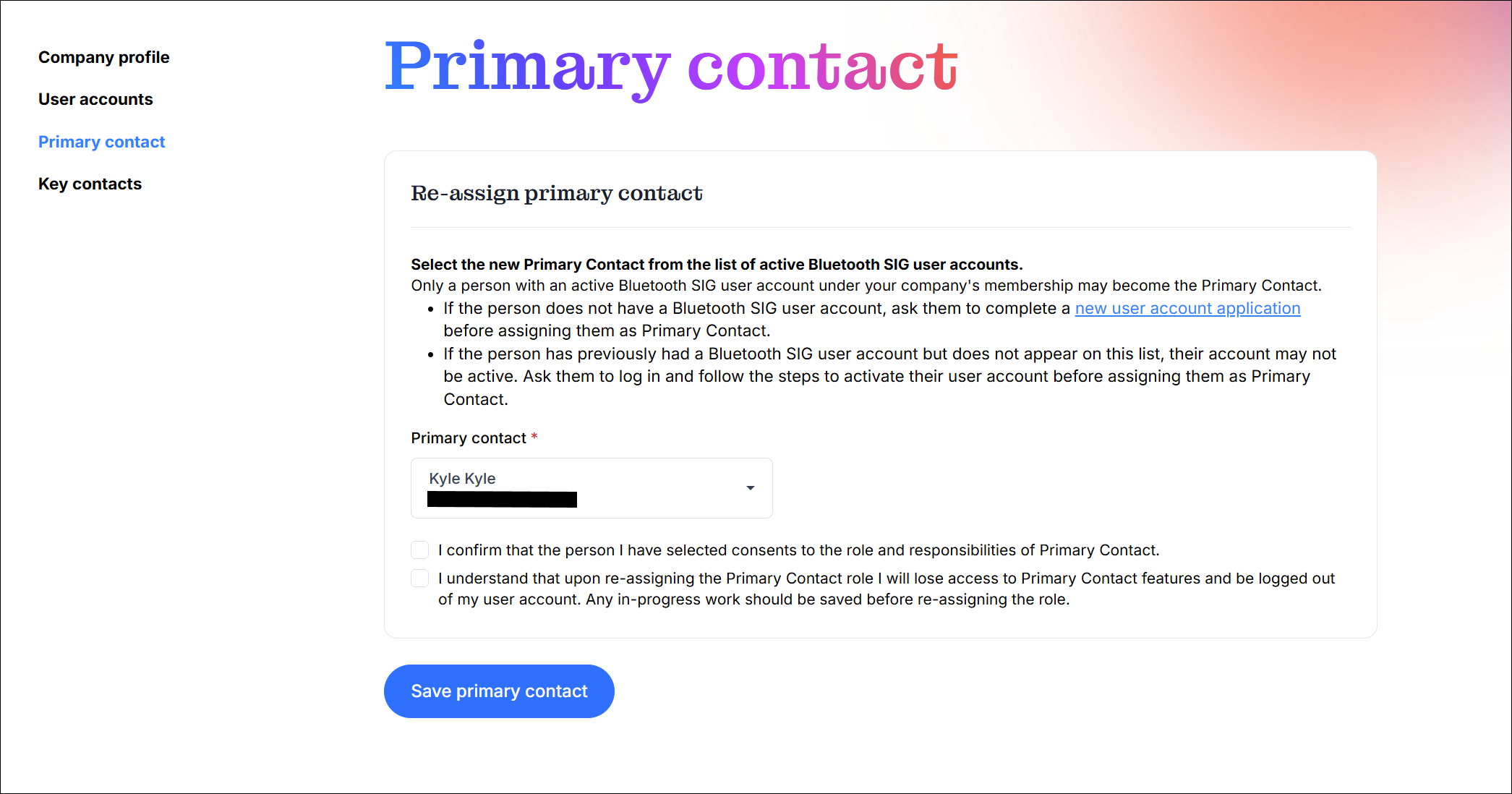Open the Company profile section
1512x794 pixels.
coord(103,57)
